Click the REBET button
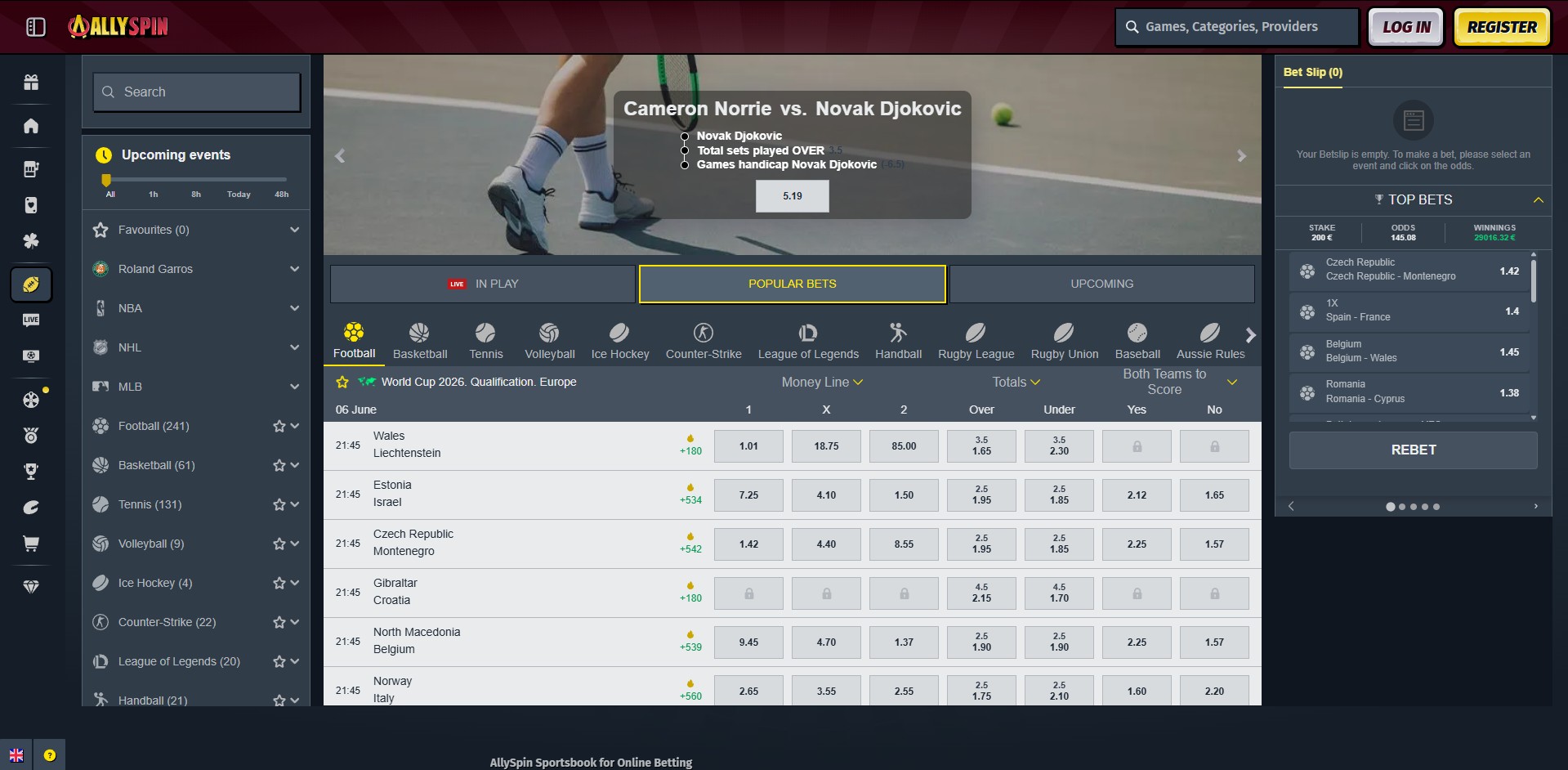1568x770 pixels. coord(1414,450)
